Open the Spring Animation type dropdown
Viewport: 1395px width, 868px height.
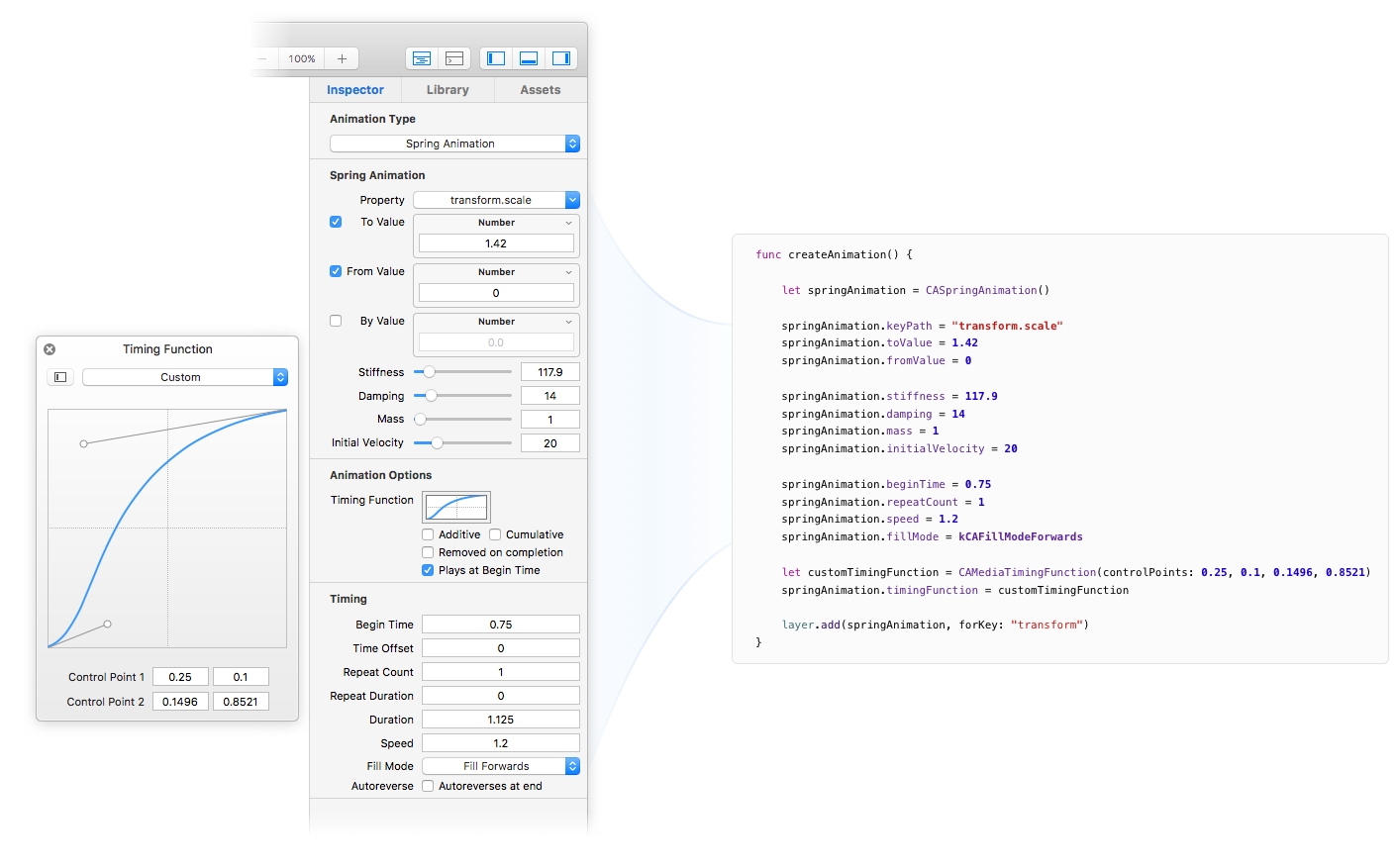coord(453,143)
